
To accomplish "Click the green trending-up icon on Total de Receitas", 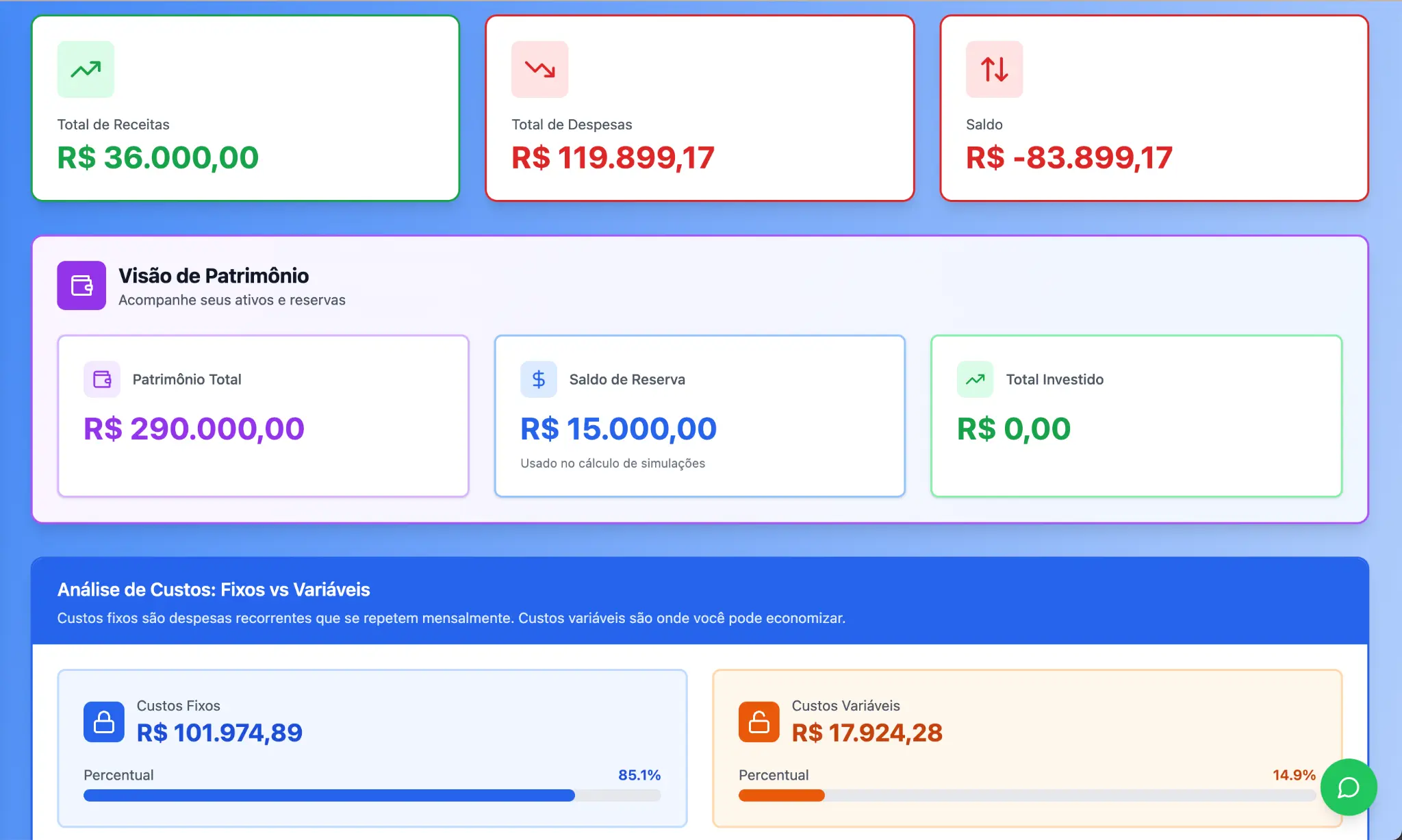I will coord(84,68).
